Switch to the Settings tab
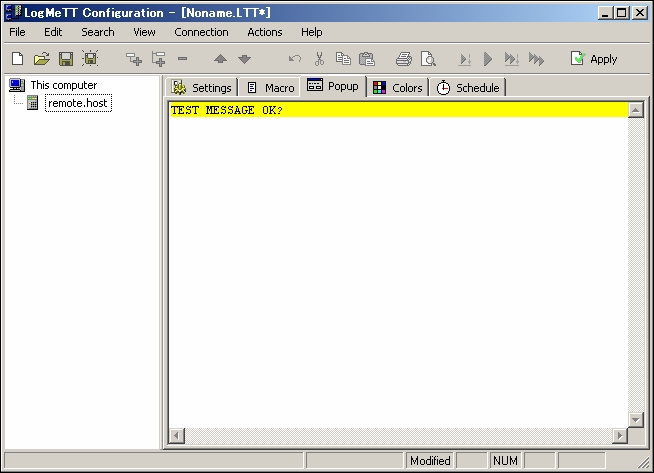 click(x=202, y=88)
